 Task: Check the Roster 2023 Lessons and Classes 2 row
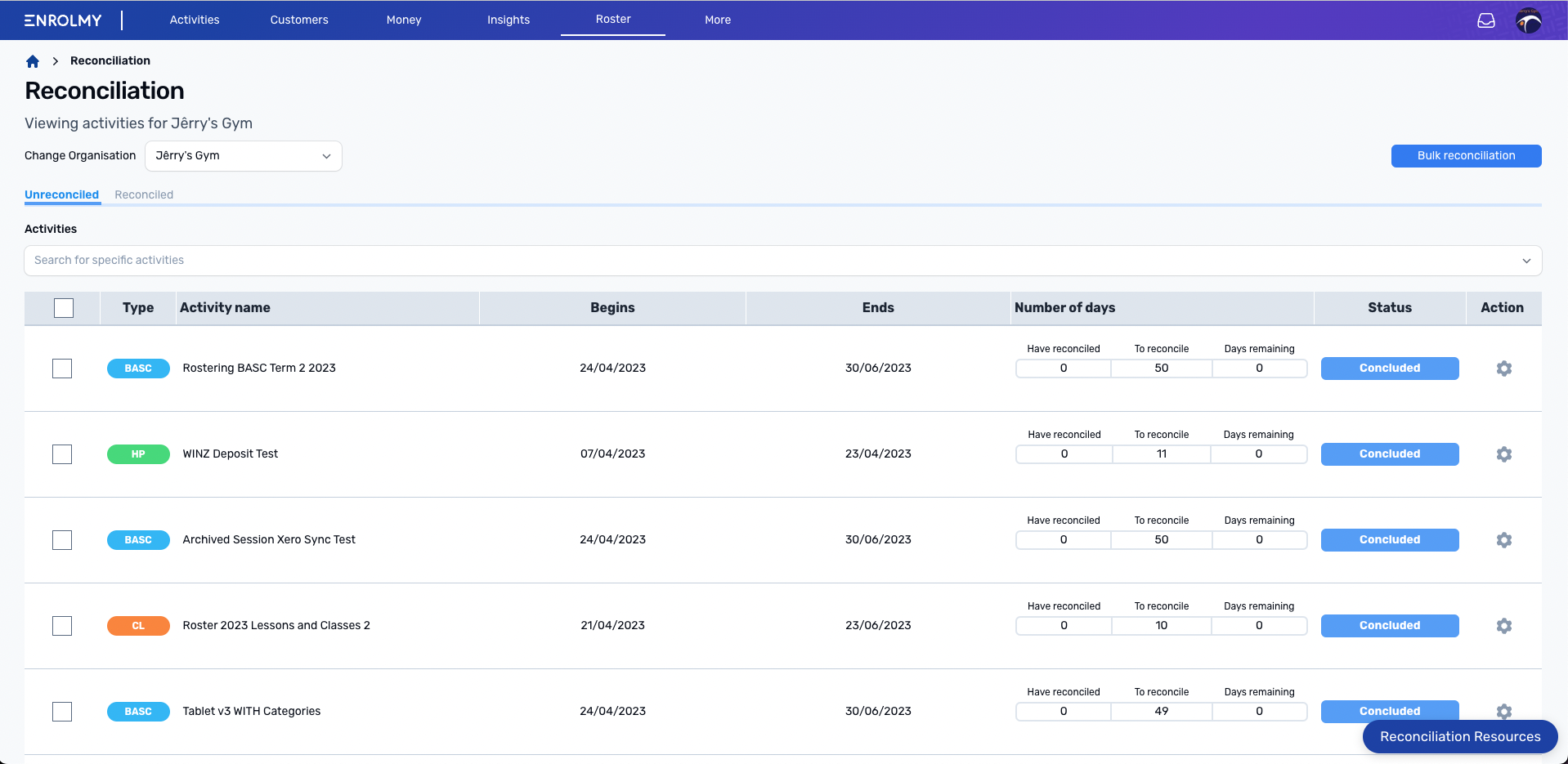pyautogui.click(x=62, y=626)
